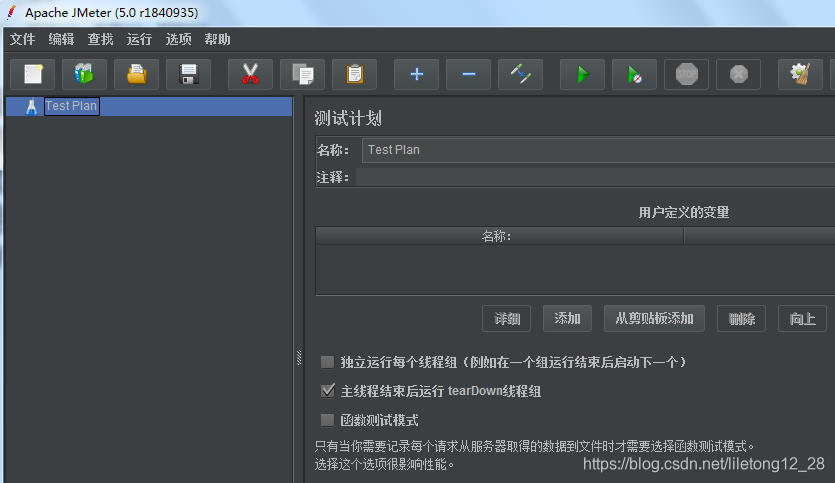The height and width of the screenshot is (483, 835).
Task: Save the test plan with floppy icon
Action: coord(189,74)
